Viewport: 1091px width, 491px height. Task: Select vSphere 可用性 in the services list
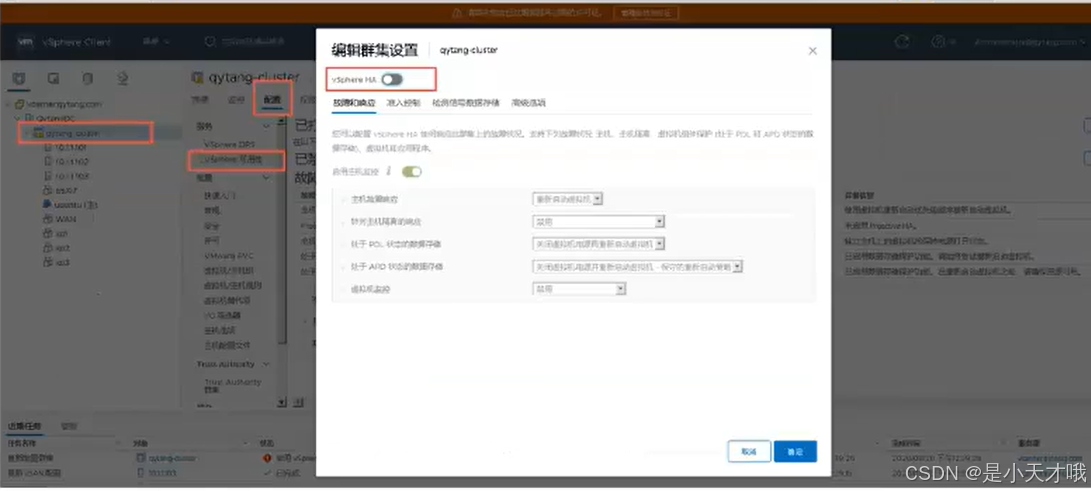232,160
